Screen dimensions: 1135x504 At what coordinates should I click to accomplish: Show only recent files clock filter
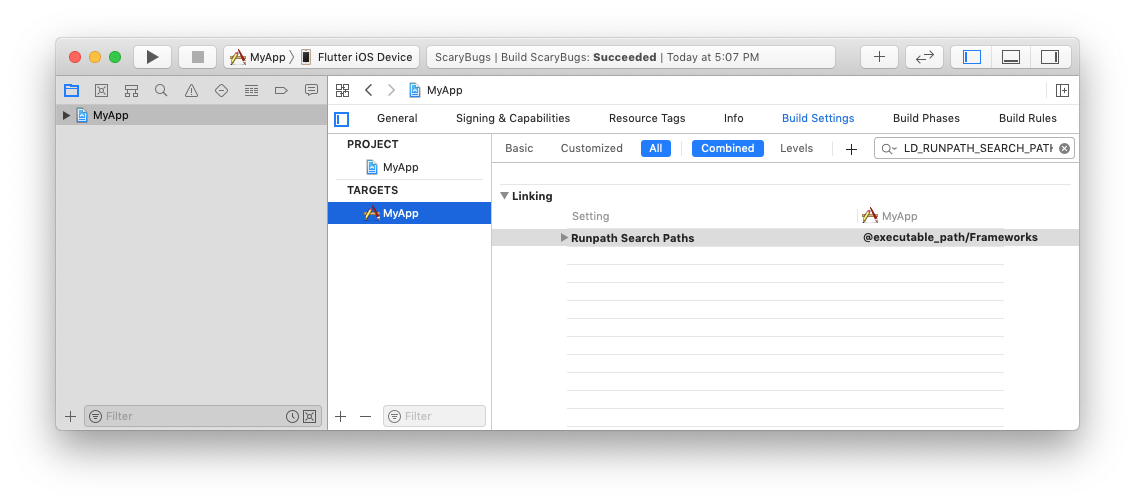(292, 416)
